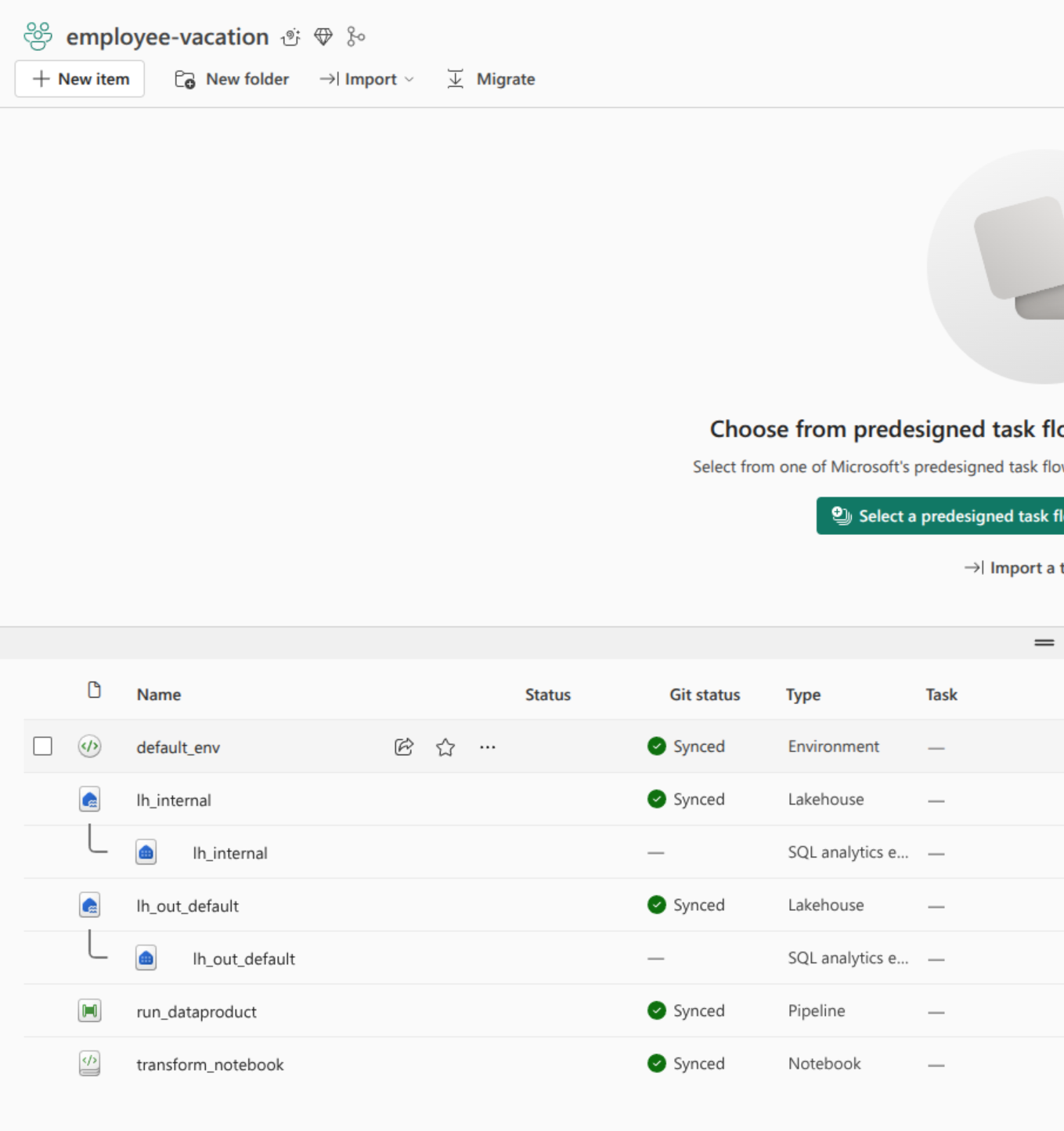The height and width of the screenshot is (1131, 1064).
Task: Click the New item button
Action: pyautogui.click(x=80, y=79)
